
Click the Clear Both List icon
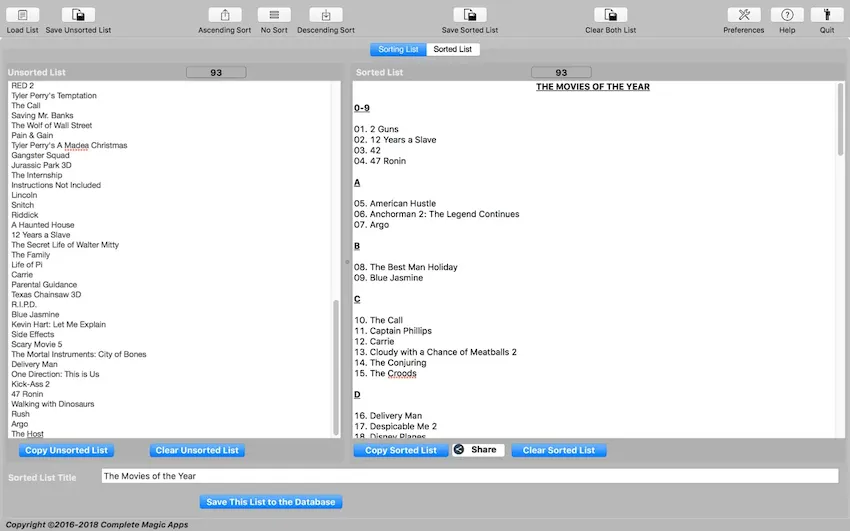point(610,15)
